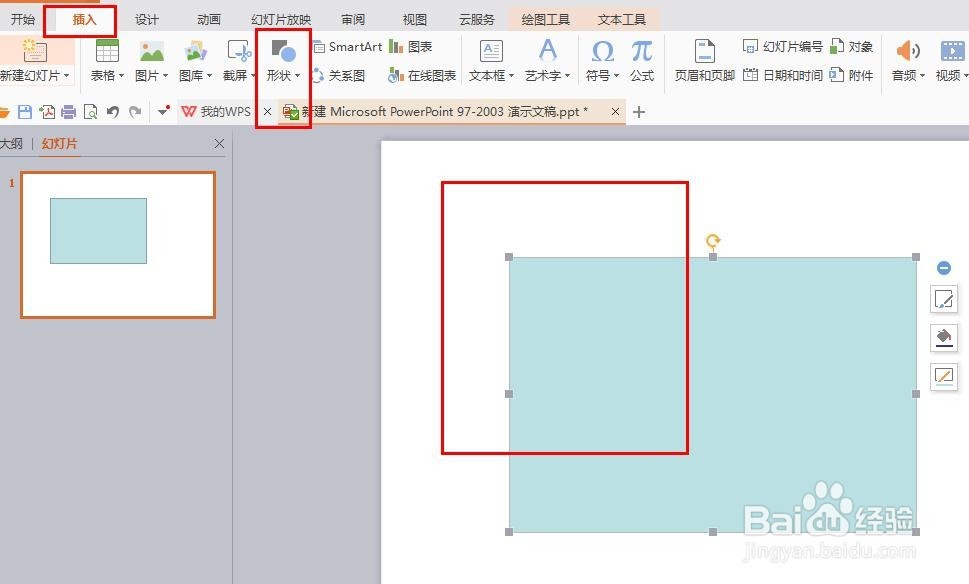
Task: Click the floating shape outline icon
Action: click(x=944, y=376)
